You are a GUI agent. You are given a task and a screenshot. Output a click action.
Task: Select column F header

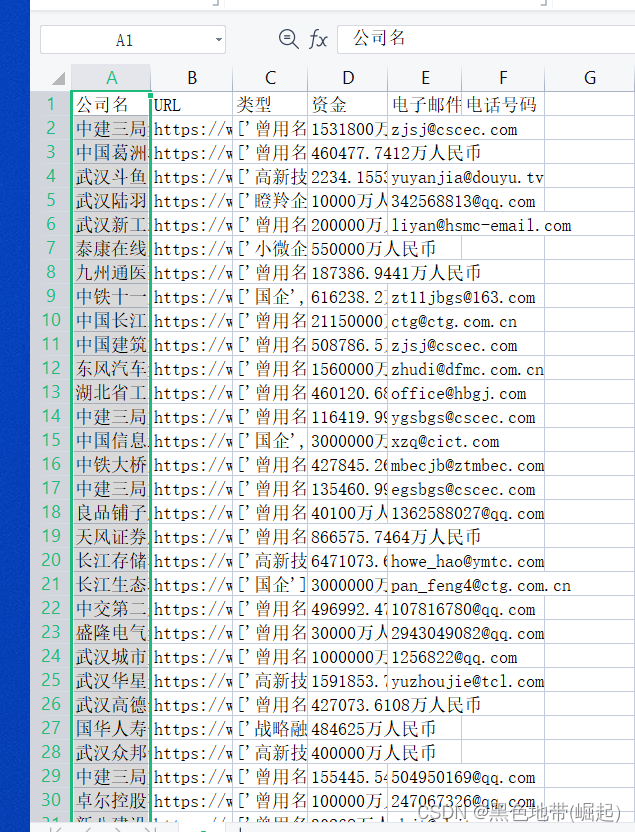pos(503,78)
